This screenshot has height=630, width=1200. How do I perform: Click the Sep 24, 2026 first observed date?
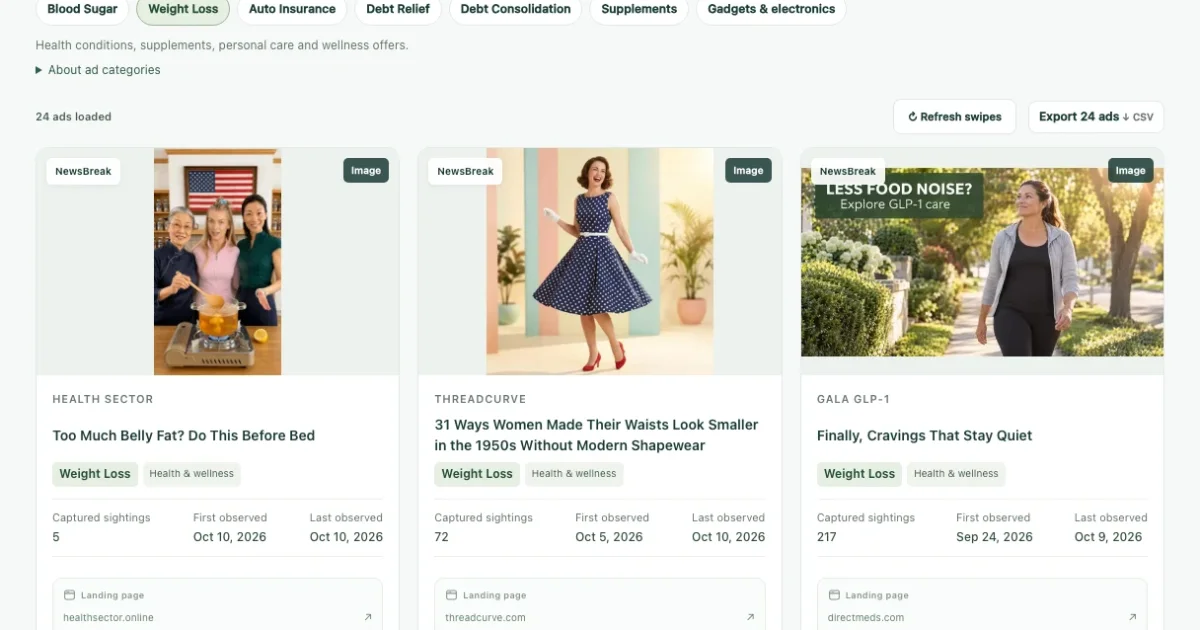994,537
